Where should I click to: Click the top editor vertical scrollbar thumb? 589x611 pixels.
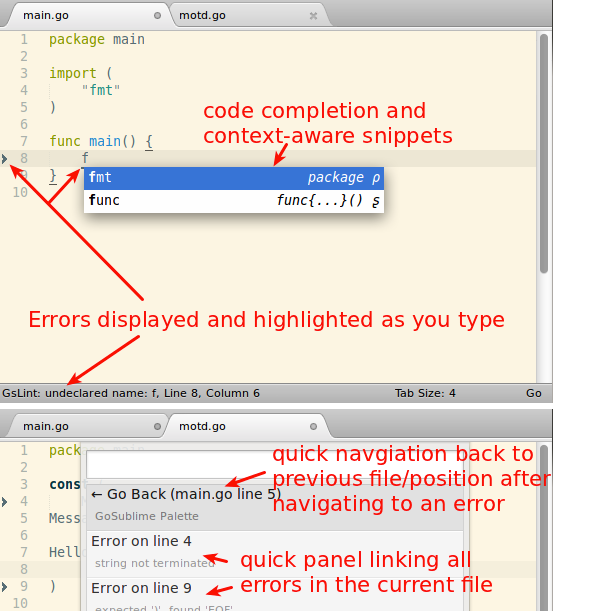point(544,154)
